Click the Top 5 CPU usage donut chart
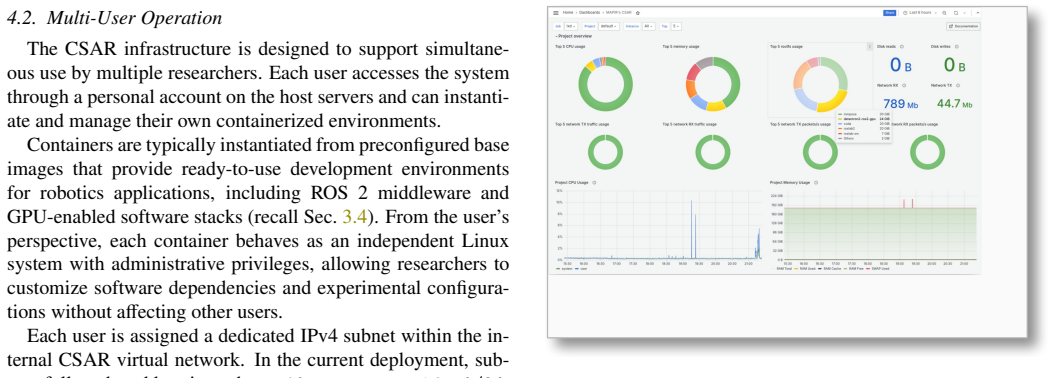This screenshot has height=378, width=1050. [x=605, y=84]
